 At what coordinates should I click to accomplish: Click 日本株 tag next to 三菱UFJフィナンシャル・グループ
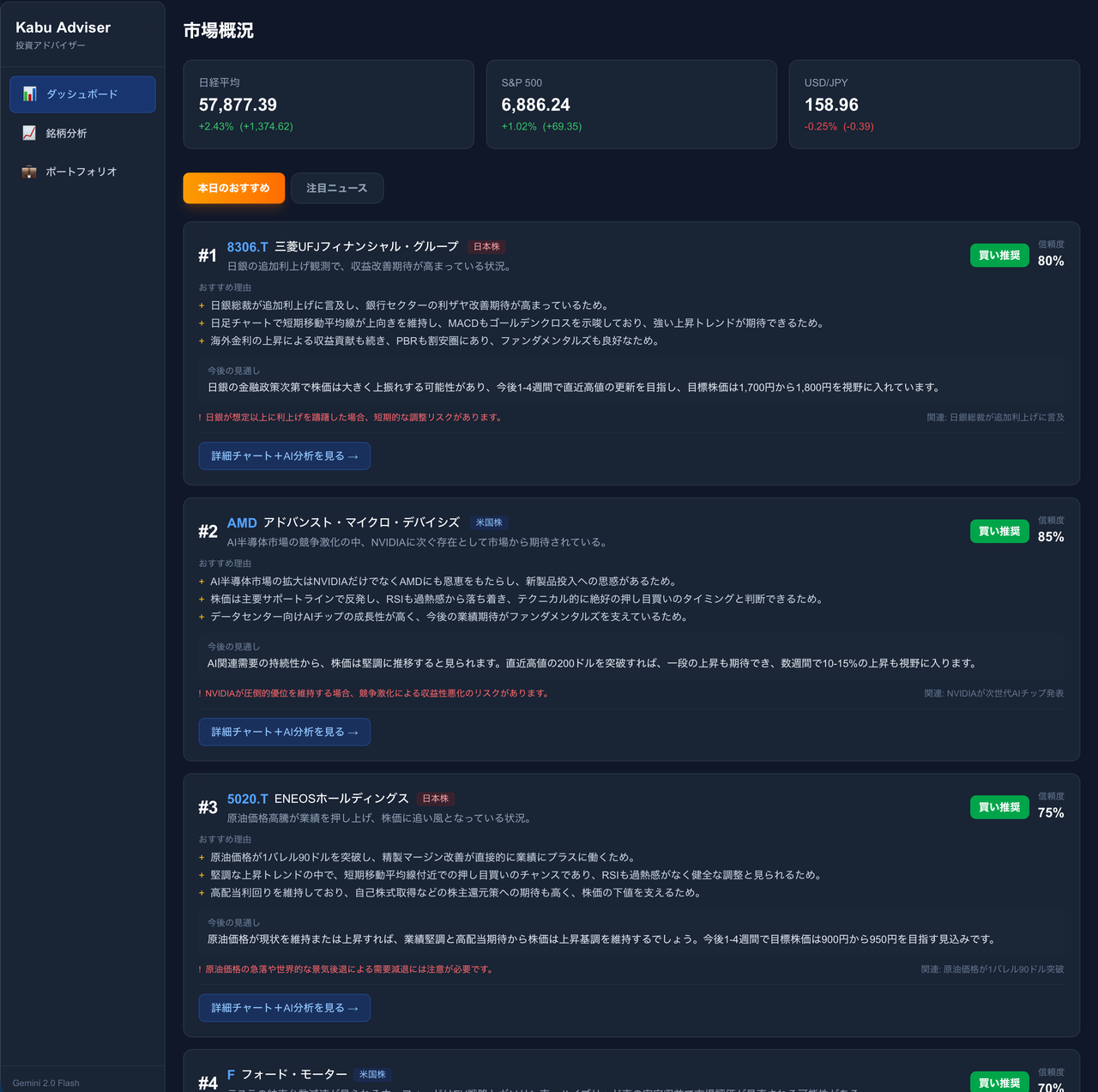tap(486, 247)
